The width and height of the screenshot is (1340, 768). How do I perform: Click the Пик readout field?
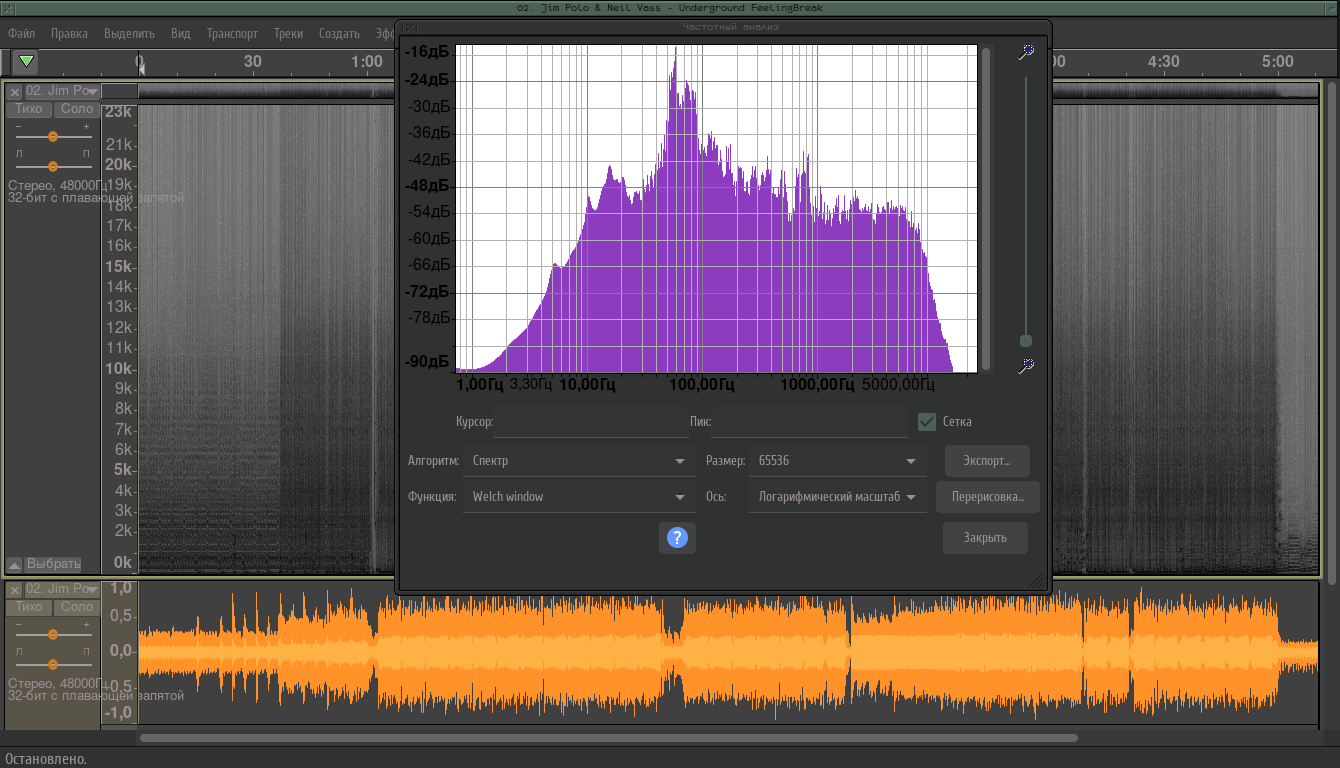click(809, 422)
